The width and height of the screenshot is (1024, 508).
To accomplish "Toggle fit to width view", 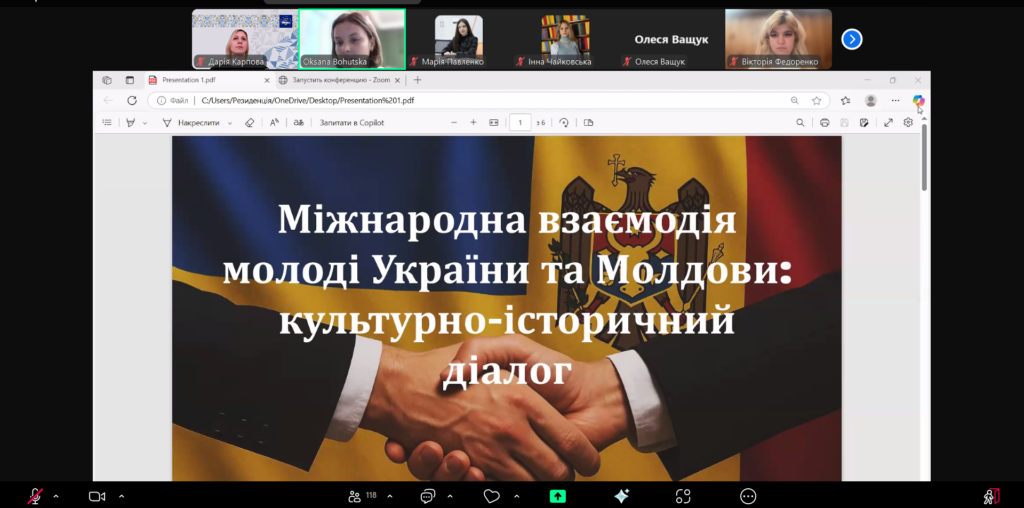I will [494, 122].
